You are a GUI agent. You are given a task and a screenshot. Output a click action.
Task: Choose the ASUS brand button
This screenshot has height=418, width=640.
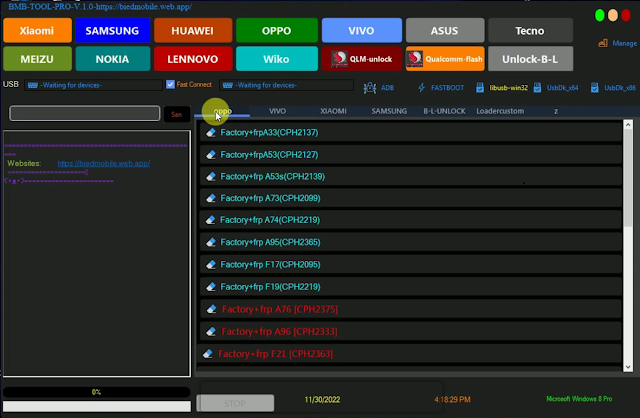pos(445,31)
